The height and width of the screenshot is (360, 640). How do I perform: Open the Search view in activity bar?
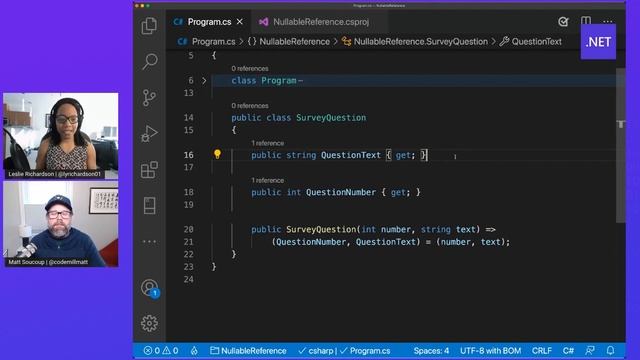tap(149, 61)
